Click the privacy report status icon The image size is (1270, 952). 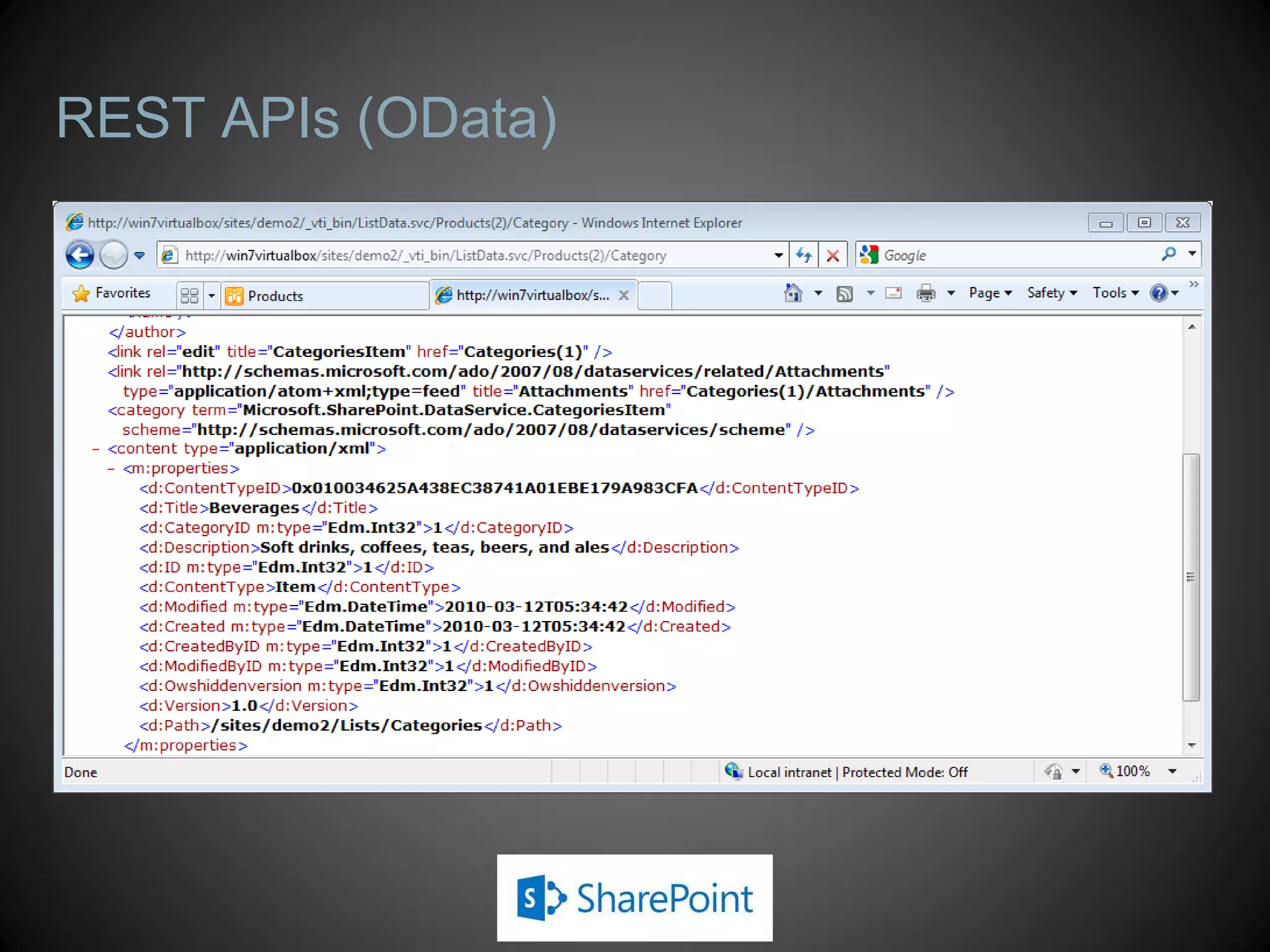(1054, 772)
